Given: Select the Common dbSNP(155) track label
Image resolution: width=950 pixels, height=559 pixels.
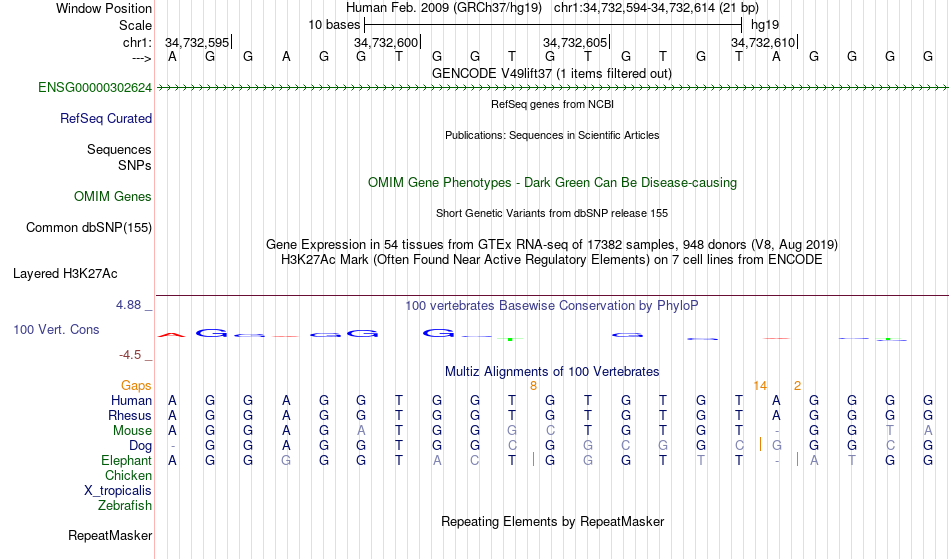Looking at the screenshot, I should pyautogui.click(x=89, y=228).
